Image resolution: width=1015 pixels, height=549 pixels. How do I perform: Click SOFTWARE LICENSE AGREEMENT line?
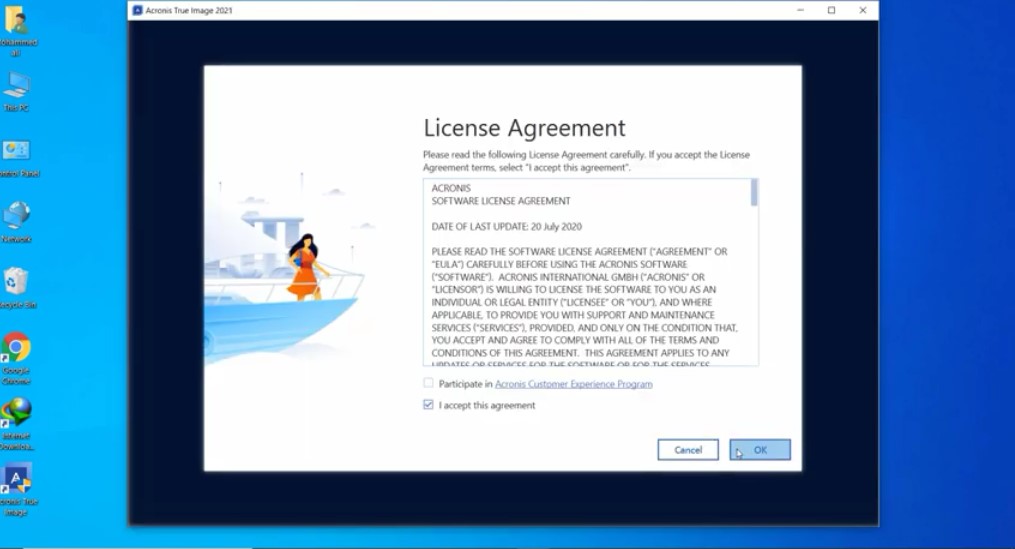[x=501, y=201]
